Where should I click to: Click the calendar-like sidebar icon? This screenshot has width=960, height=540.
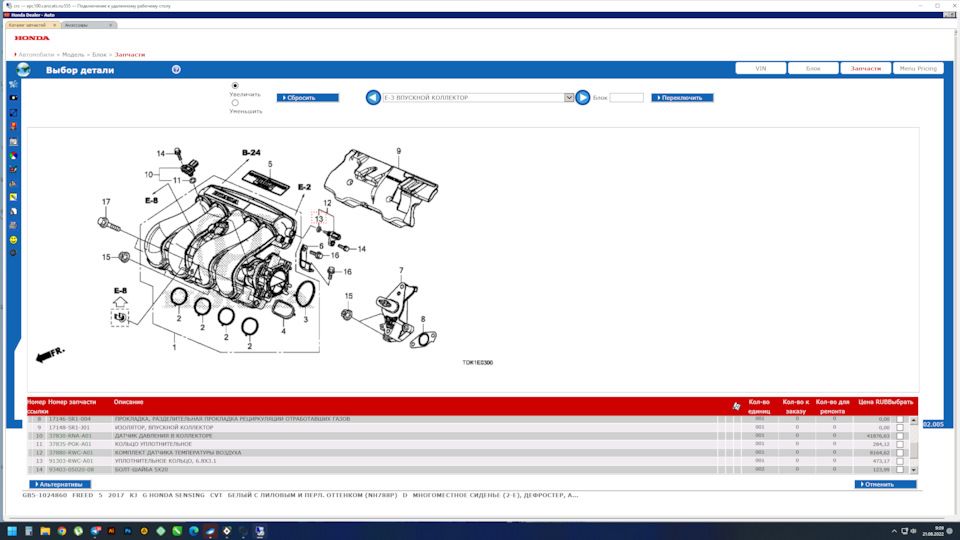pyautogui.click(x=13, y=141)
